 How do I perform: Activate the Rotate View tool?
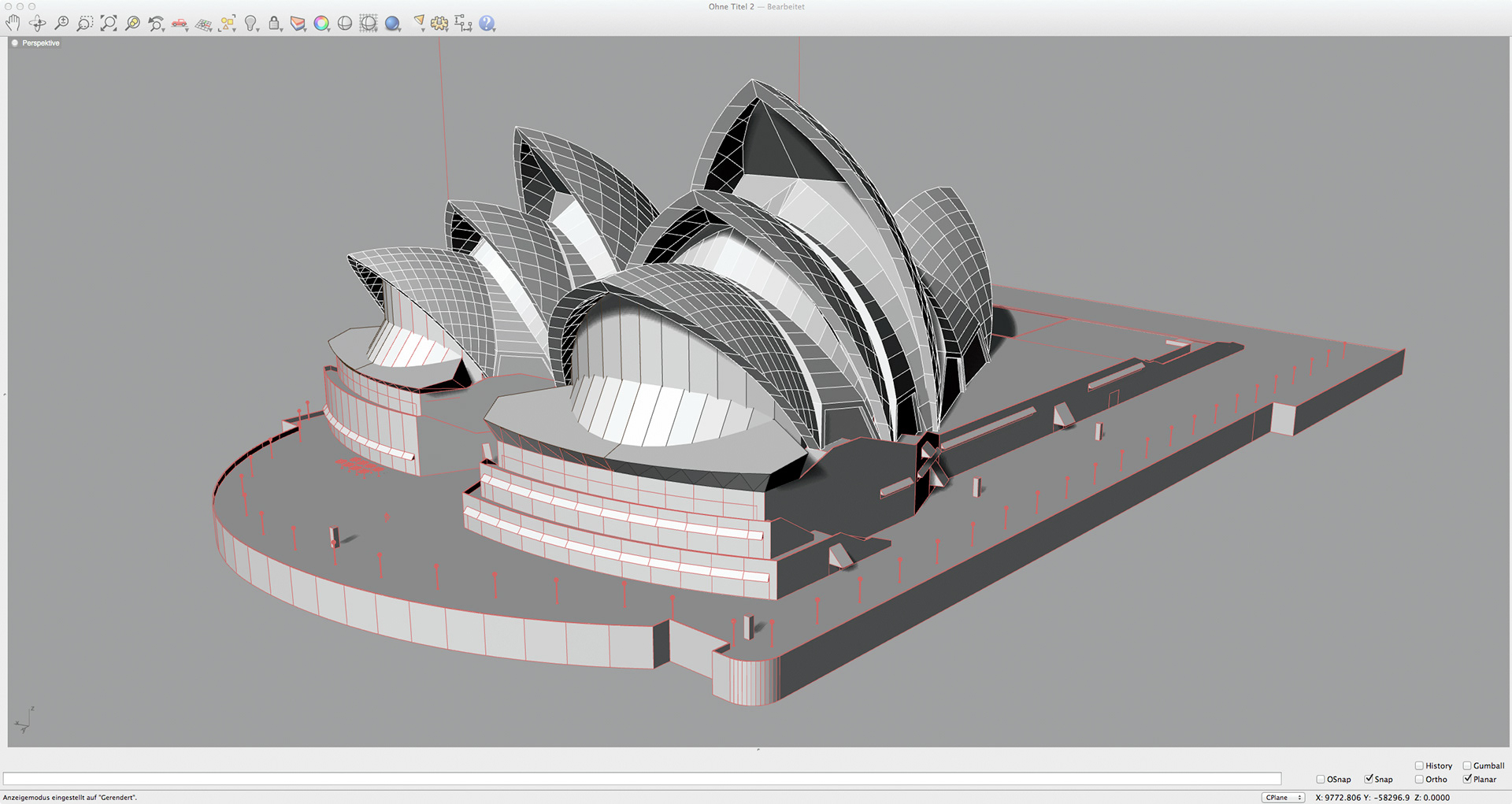pos(37,24)
